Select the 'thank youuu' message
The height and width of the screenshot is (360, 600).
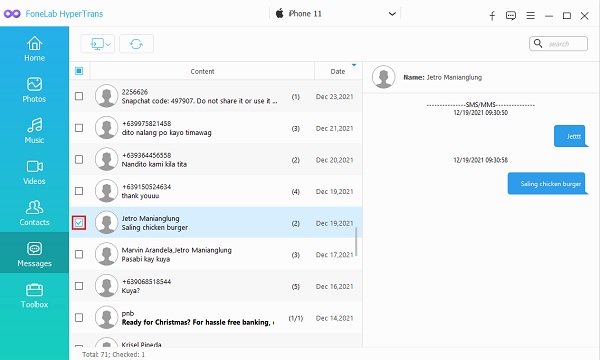pos(216,191)
